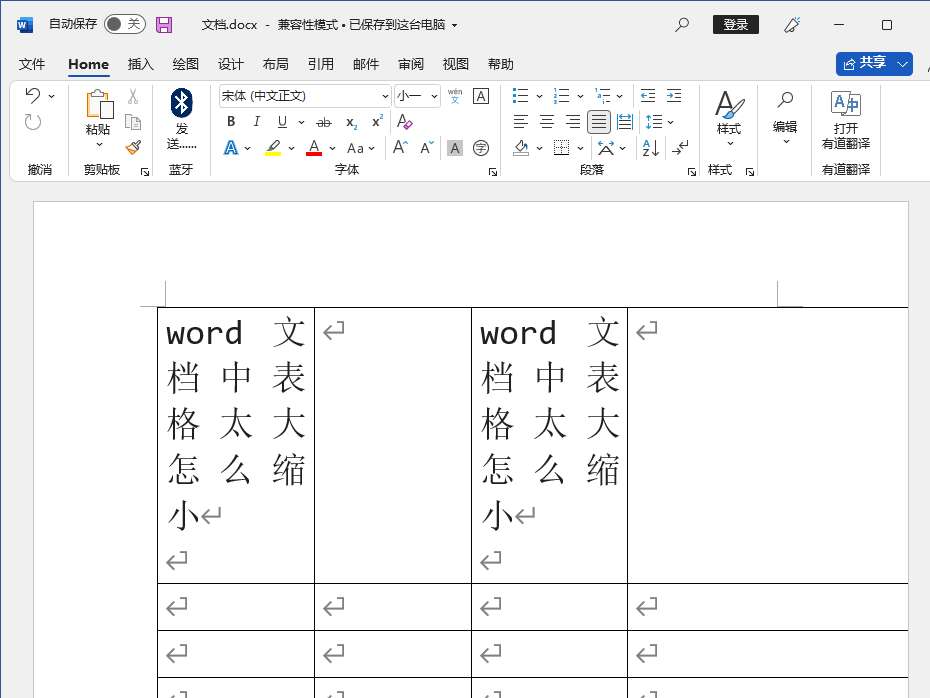Viewport: 930px width, 698px height.
Task: Toggle Justify alignment
Action: click(x=598, y=122)
